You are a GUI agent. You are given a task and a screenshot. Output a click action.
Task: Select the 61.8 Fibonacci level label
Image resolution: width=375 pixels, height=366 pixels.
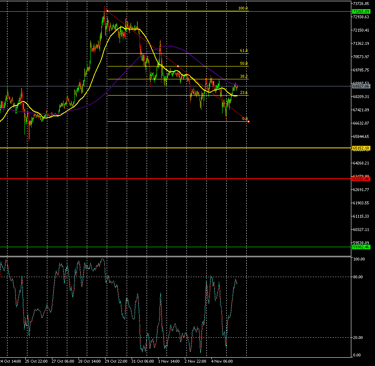click(x=244, y=51)
